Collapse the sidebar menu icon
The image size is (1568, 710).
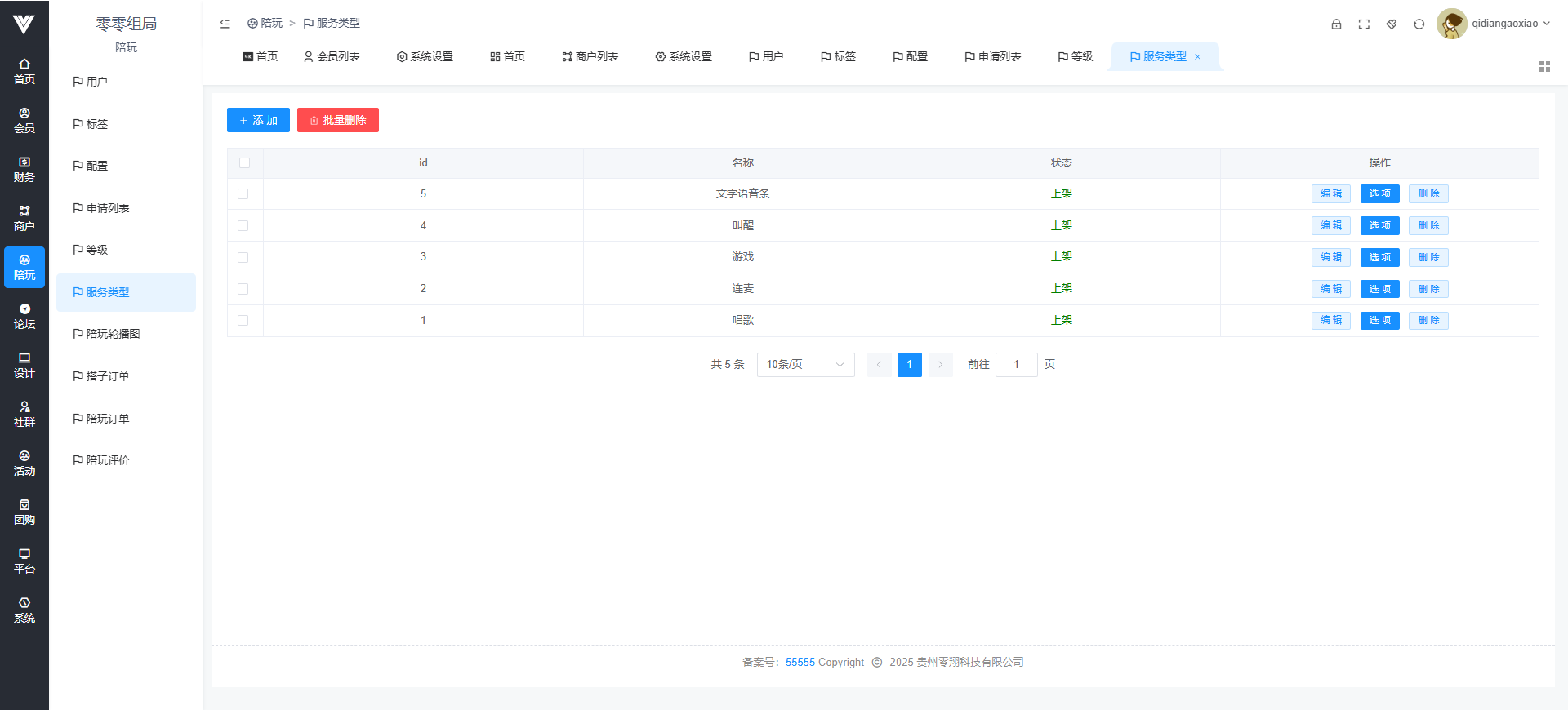pos(225,24)
